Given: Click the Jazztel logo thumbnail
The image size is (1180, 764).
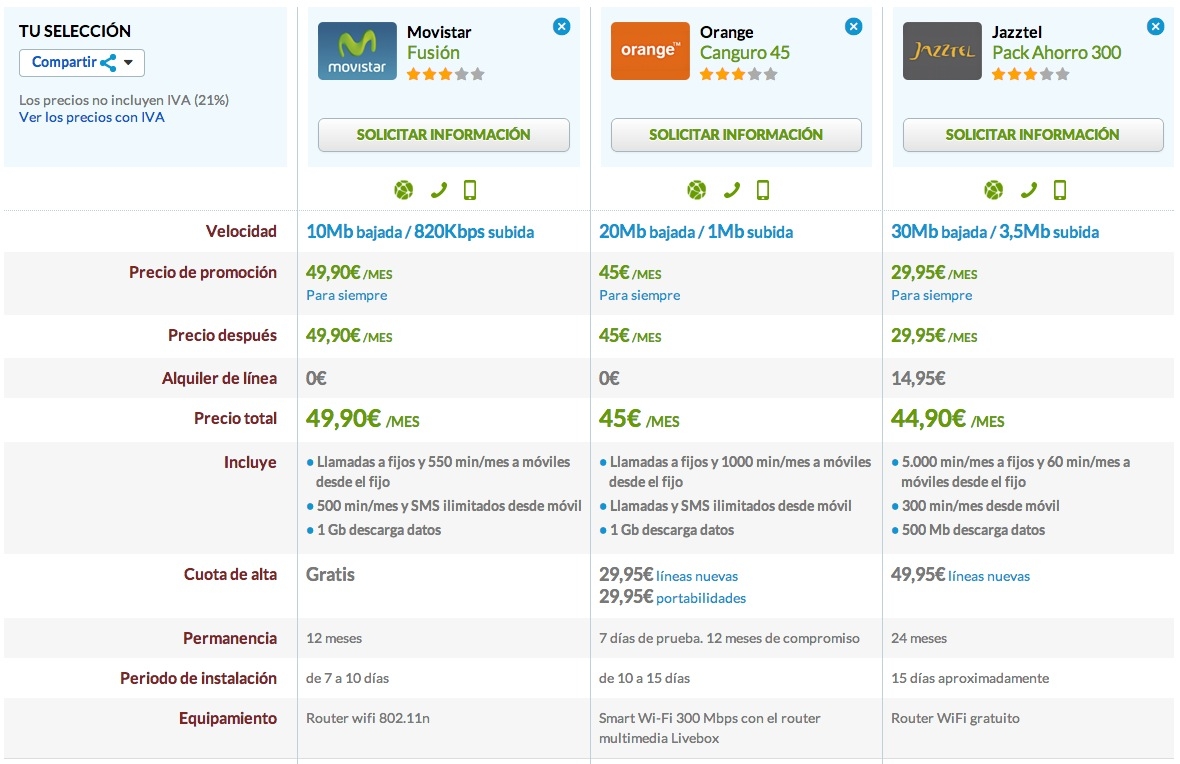Looking at the screenshot, I should 942,51.
